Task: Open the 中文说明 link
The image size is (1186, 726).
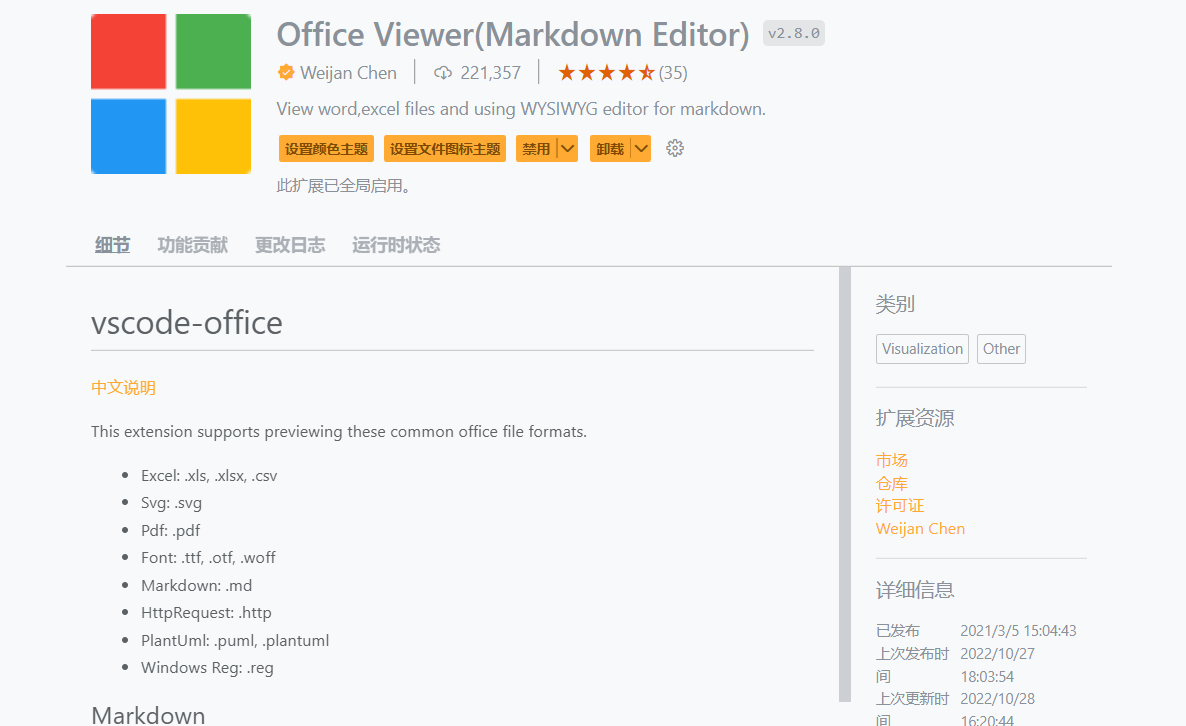Action: point(123,388)
